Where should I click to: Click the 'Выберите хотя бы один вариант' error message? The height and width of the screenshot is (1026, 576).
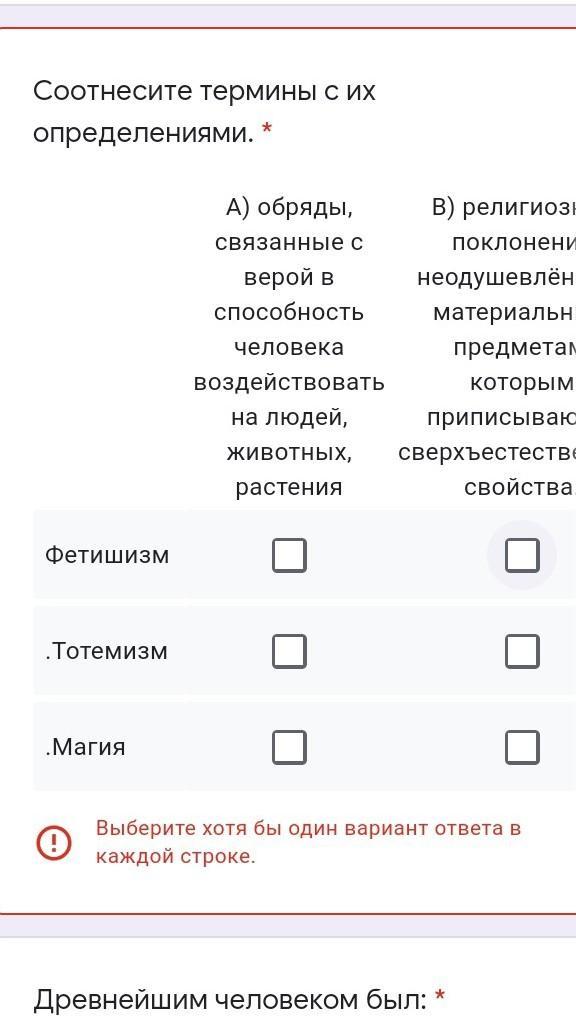[308, 842]
